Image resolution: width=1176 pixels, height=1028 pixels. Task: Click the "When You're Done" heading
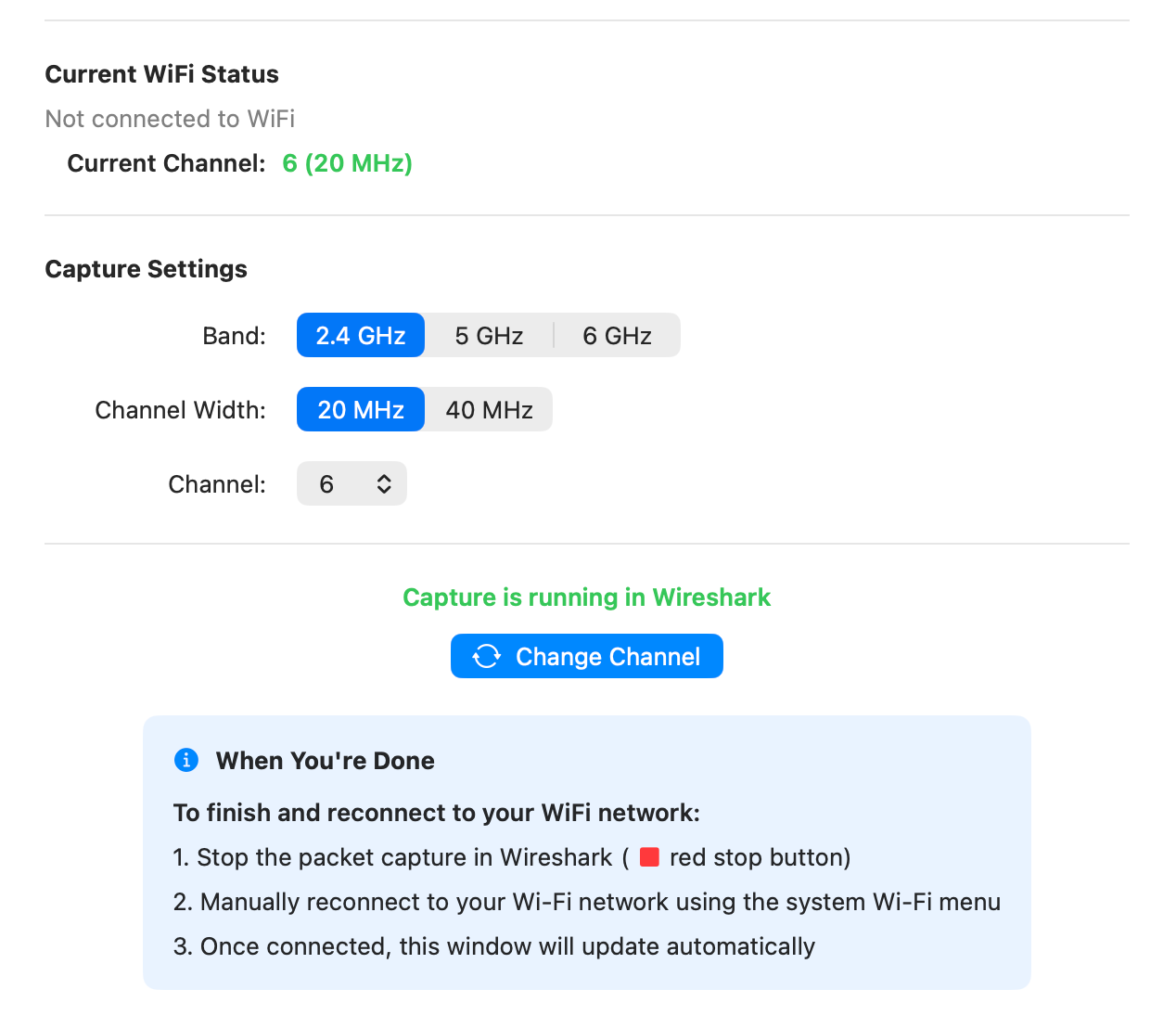pyautogui.click(x=325, y=761)
